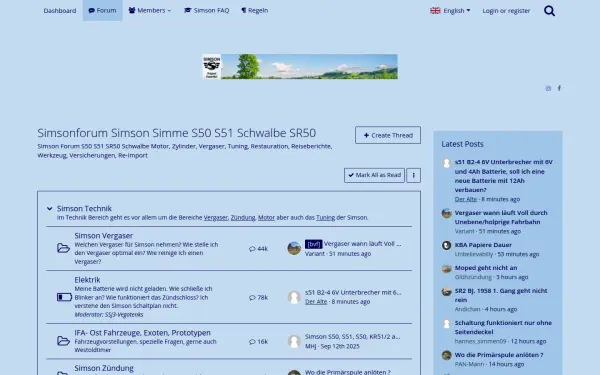
Task: Open the search magnifier icon
Action: (549, 11)
